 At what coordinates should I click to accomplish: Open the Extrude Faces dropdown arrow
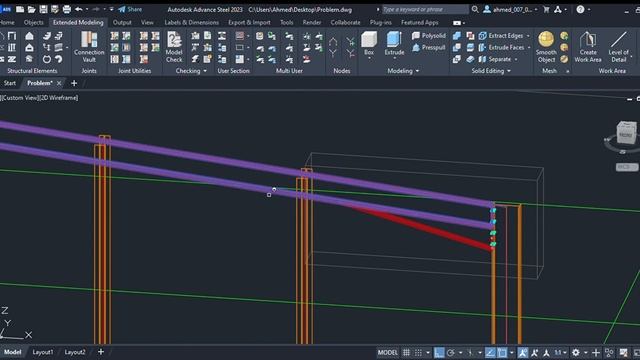tap(529, 48)
